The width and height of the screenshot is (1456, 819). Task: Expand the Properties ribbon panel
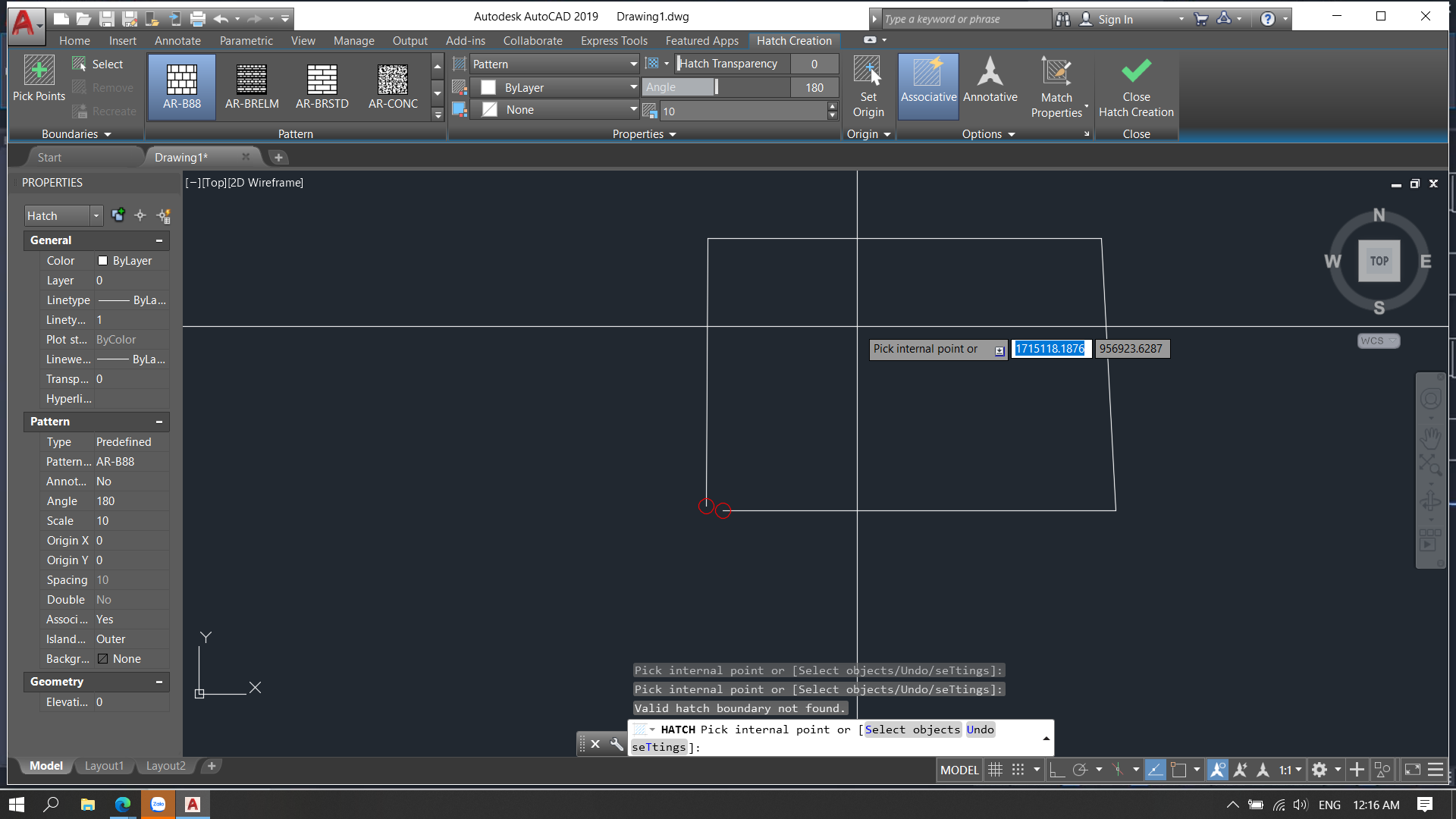(644, 134)
